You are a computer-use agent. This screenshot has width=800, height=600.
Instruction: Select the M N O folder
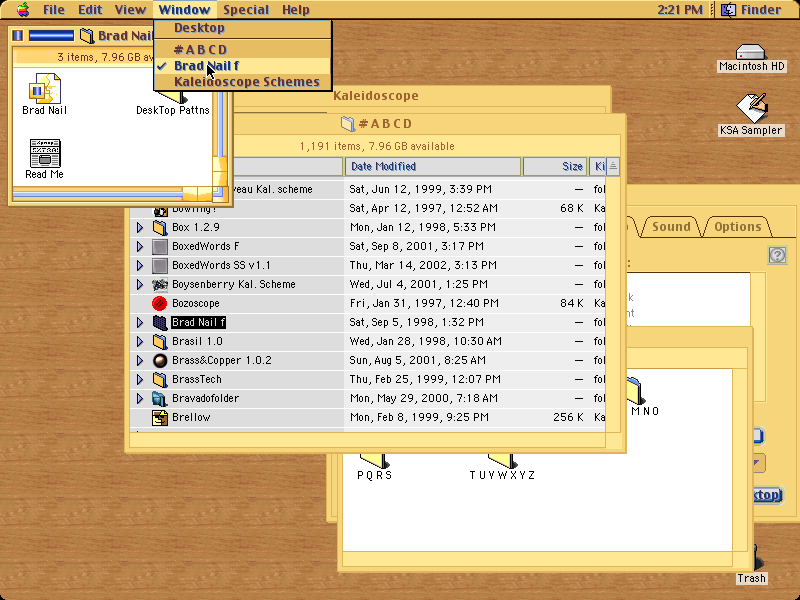[636, 391]
